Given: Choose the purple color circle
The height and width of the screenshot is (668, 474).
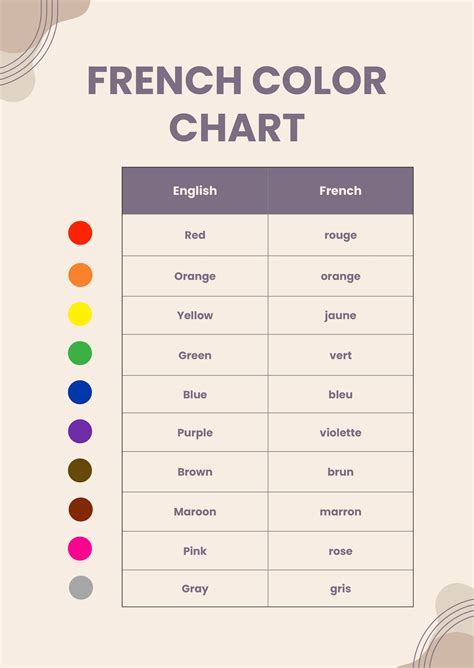Looking at the screenshot, I should 80,431.
